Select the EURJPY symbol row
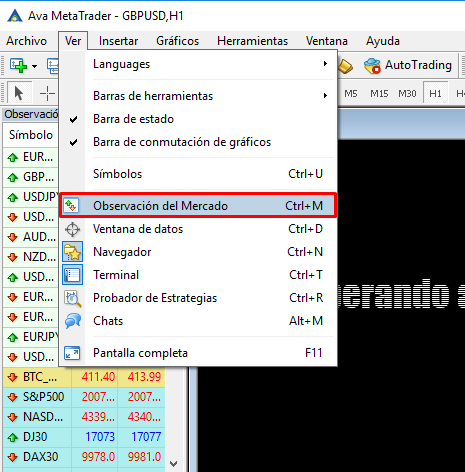The height and width of the screenshot is (472, 465). [x=31, y=337]
